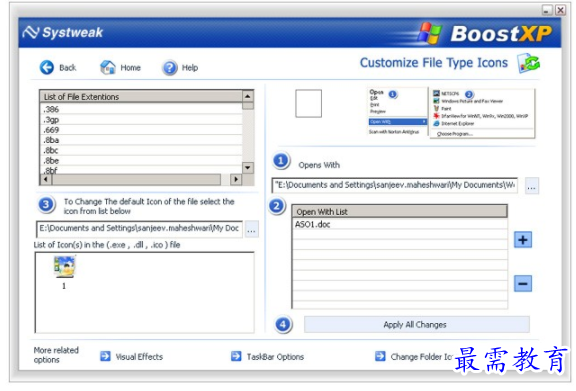Click the extension list scroll-down arrow
Viewport: 576px width, 391px height.
(x=248, y=168)
